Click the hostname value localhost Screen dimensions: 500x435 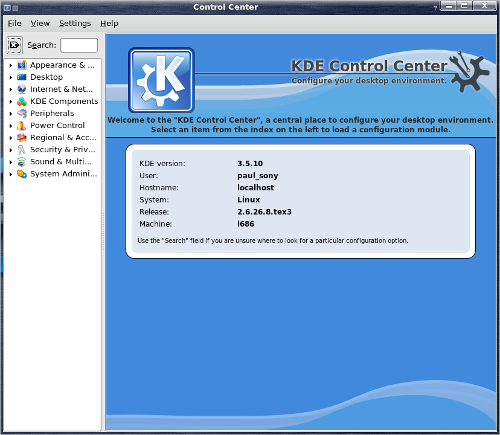coord(255,187)
